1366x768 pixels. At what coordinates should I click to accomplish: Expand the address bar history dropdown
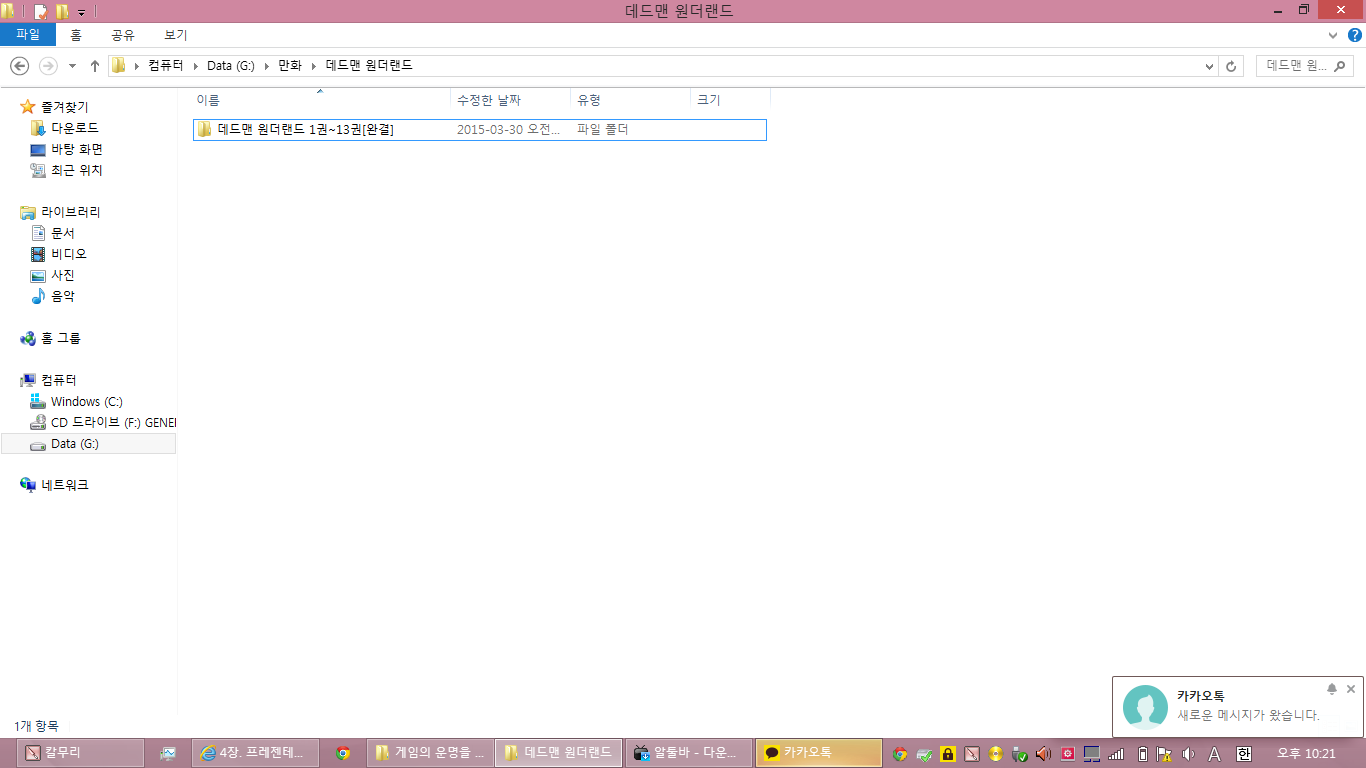[x=1208, y=66]
